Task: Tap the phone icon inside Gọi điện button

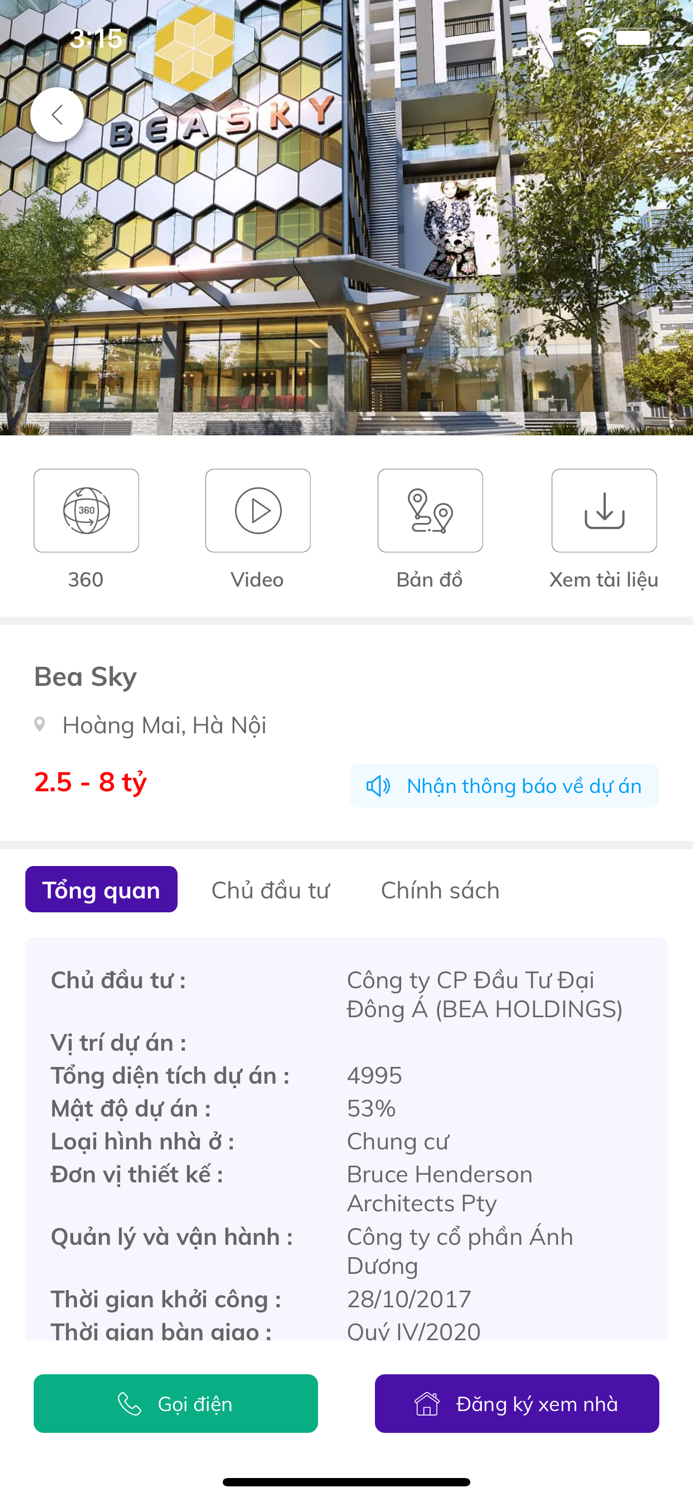Action: [129, 1403]
